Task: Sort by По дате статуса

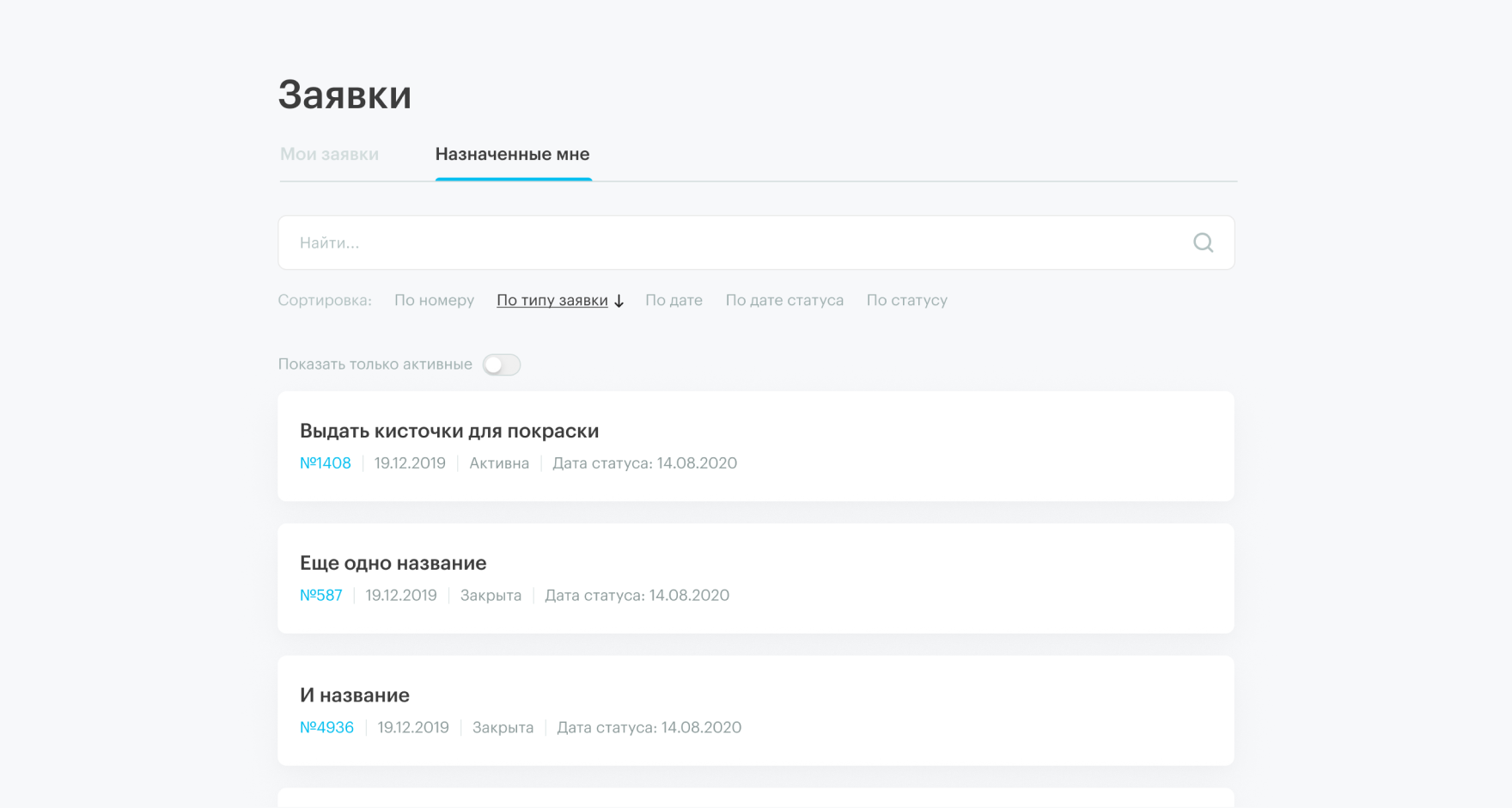Action: click(784, 300)
